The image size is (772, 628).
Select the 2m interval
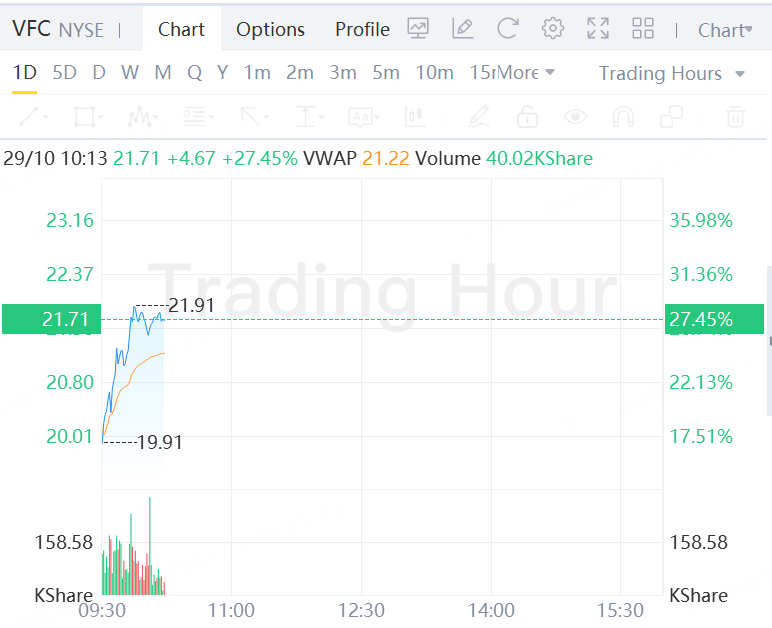click(300, 73)
